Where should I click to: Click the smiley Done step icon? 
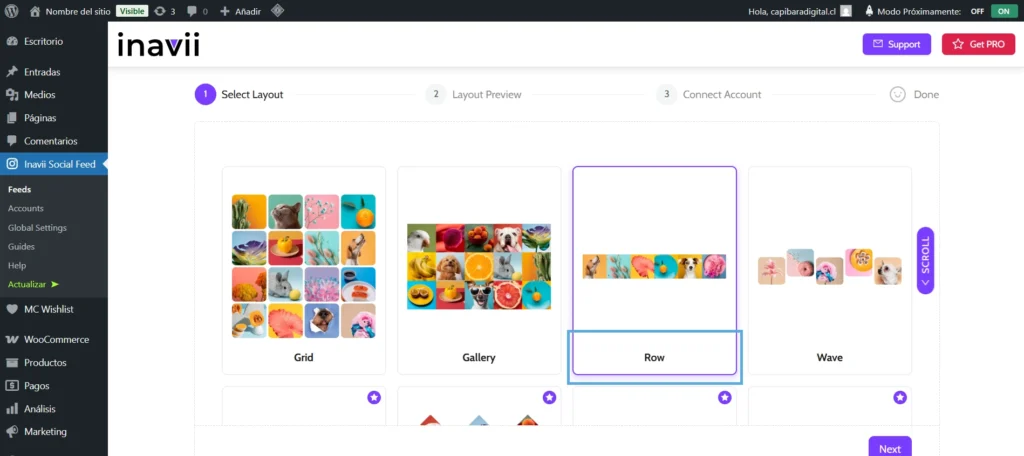pos(897,95)
